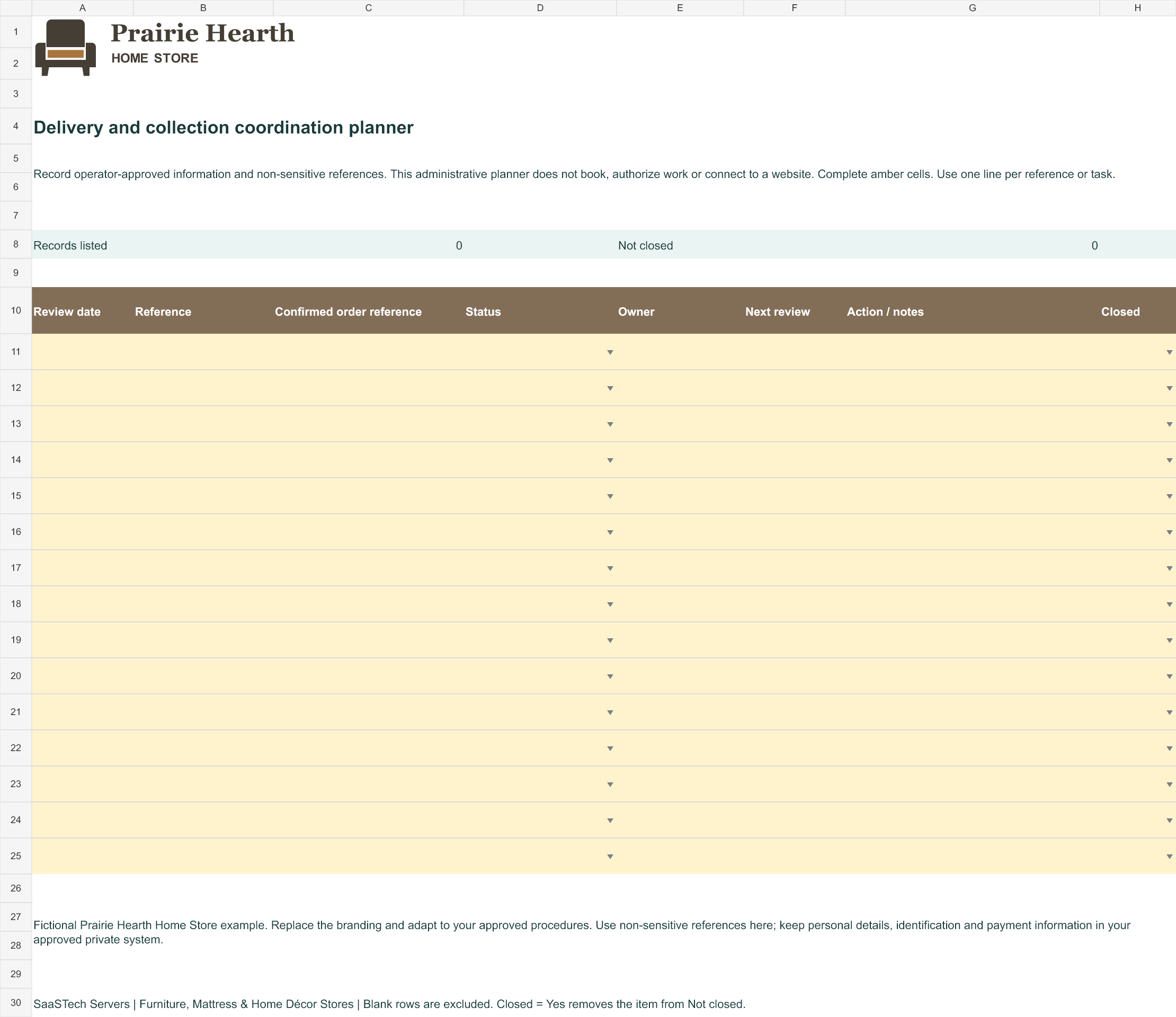The height and width of the screenshot is (1017, 1176).
Task: Click the SaaSTech Servers footer note
Action: (389, 1004)
